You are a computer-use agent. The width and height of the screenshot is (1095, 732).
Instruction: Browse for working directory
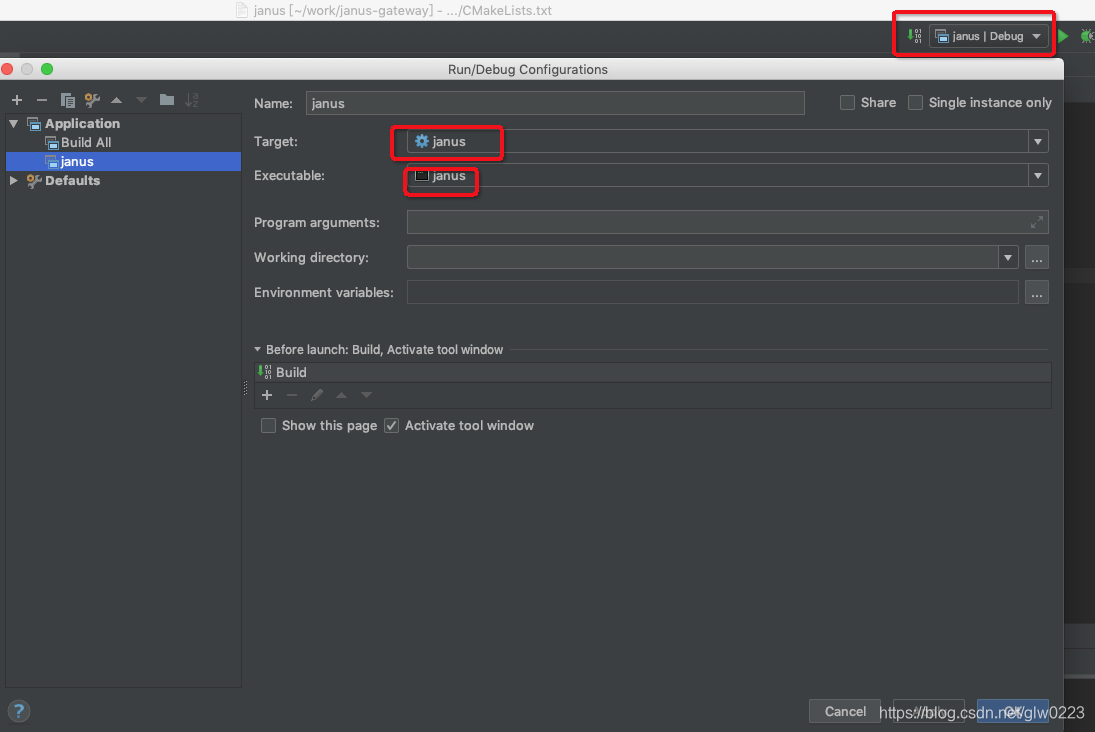[1037, 258]
